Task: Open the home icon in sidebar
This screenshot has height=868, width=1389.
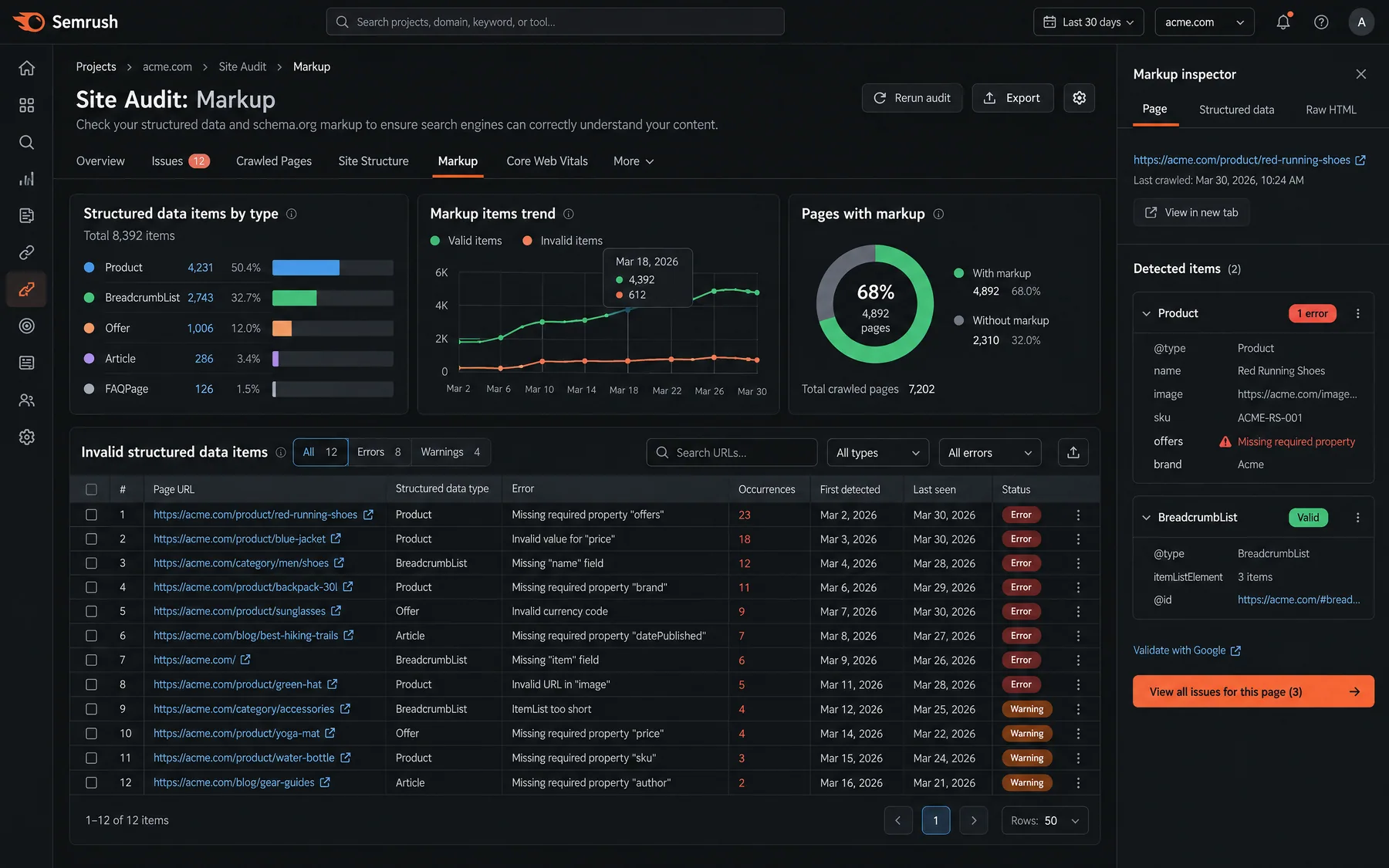Action: click(x=27, y=68)
